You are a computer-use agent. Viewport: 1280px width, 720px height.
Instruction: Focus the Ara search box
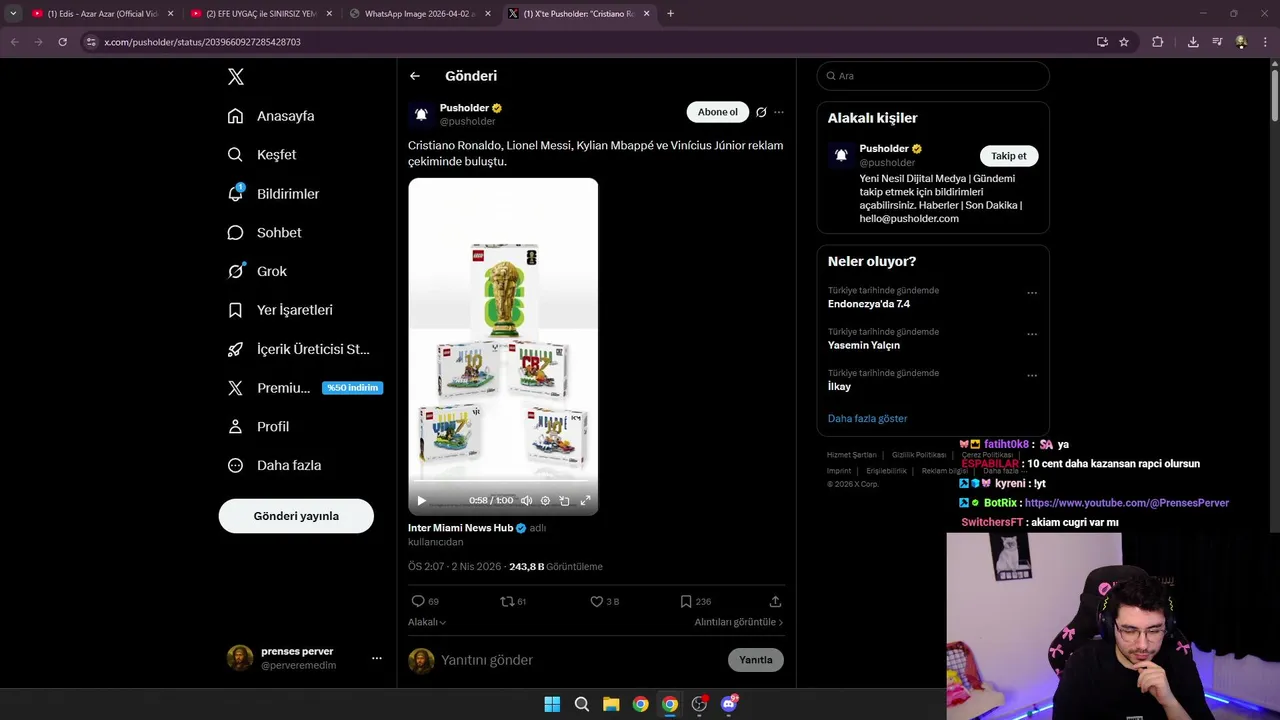coord(933,76)
